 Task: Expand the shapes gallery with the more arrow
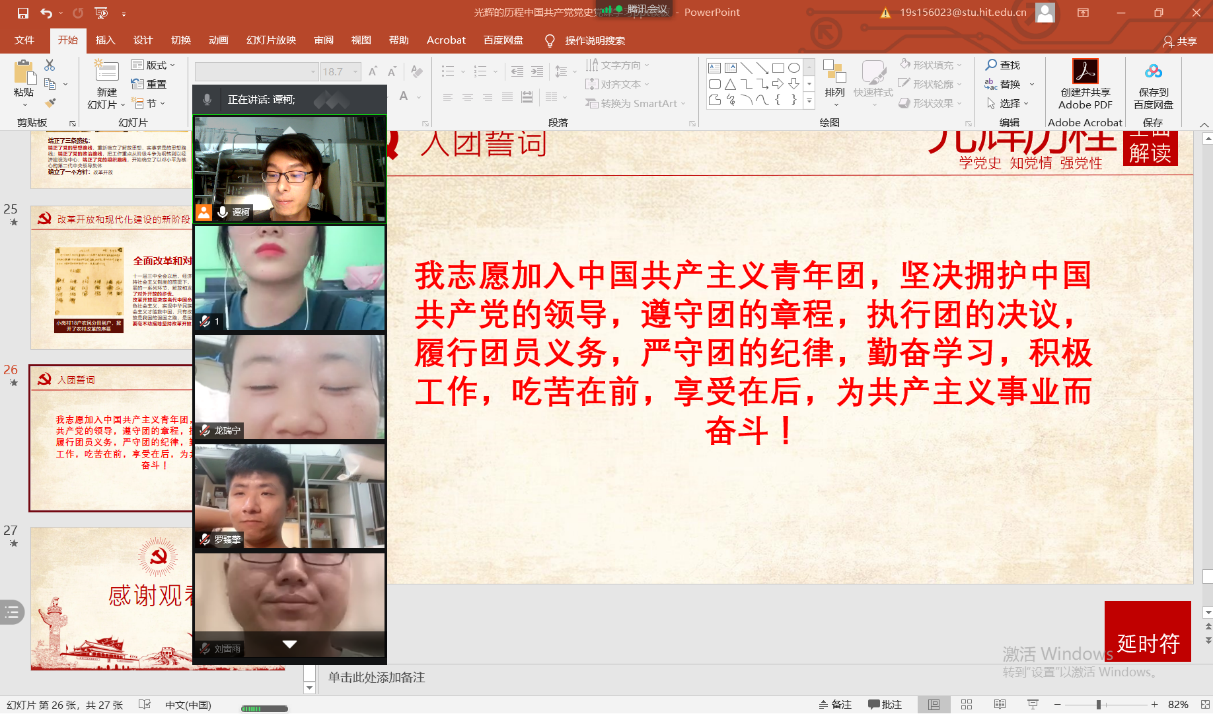pyautogui.click(x=809, y=101)
